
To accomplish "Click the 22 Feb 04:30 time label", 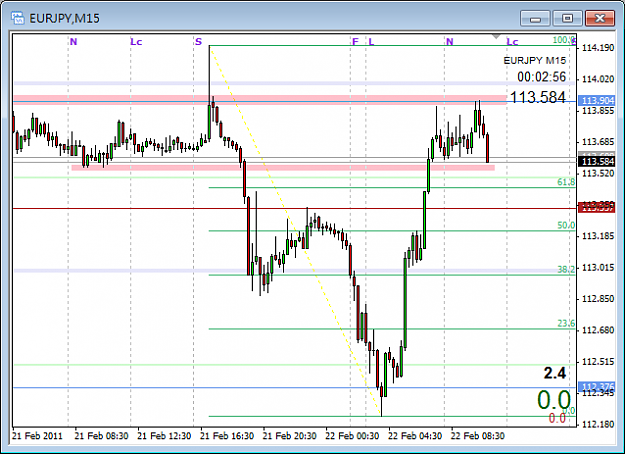I will tap(415, 436).
